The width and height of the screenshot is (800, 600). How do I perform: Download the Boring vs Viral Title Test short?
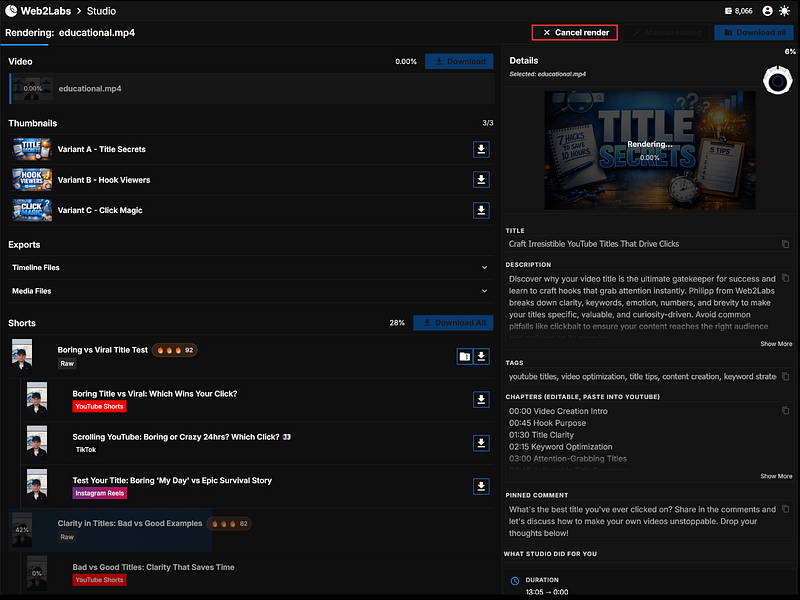481,356
